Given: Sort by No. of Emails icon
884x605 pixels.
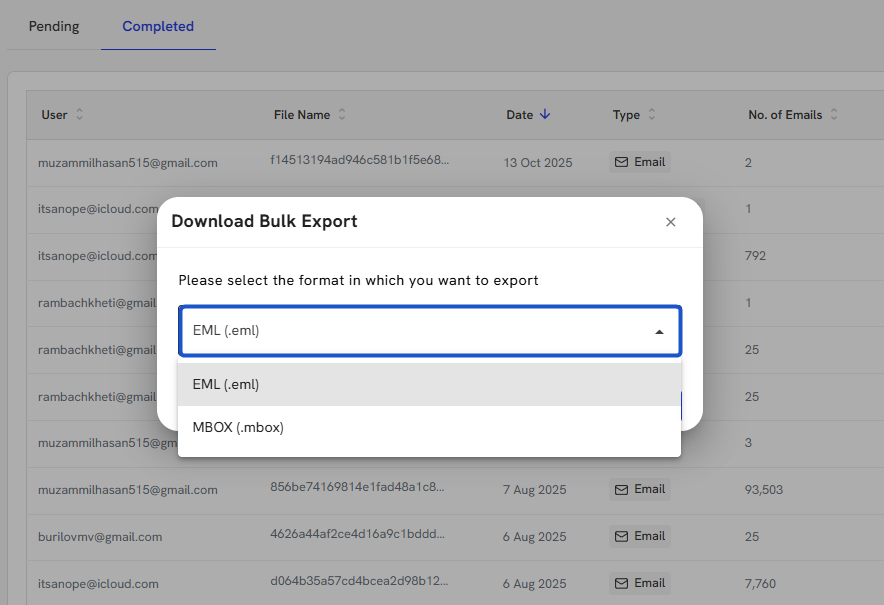Looking at the screenshot, I should [x=834, y=115].
